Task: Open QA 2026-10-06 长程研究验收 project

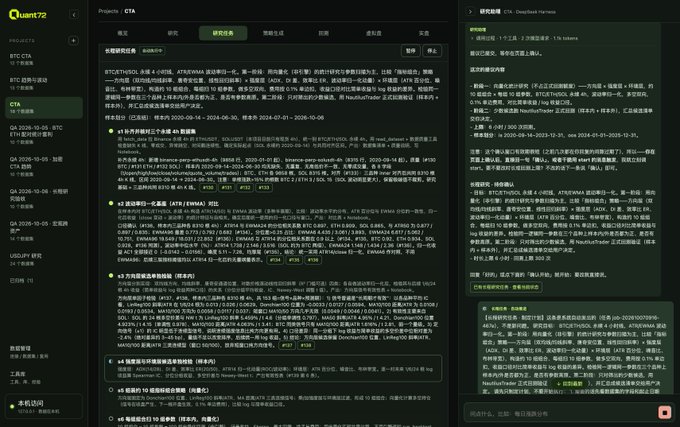Action: click(43, 199)
